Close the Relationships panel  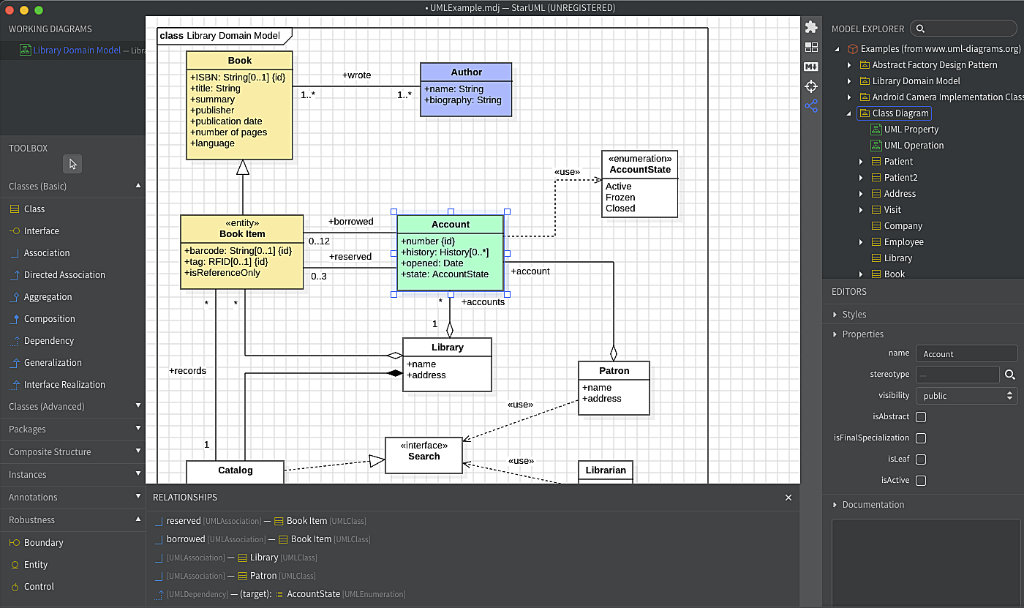click(788, 497)
